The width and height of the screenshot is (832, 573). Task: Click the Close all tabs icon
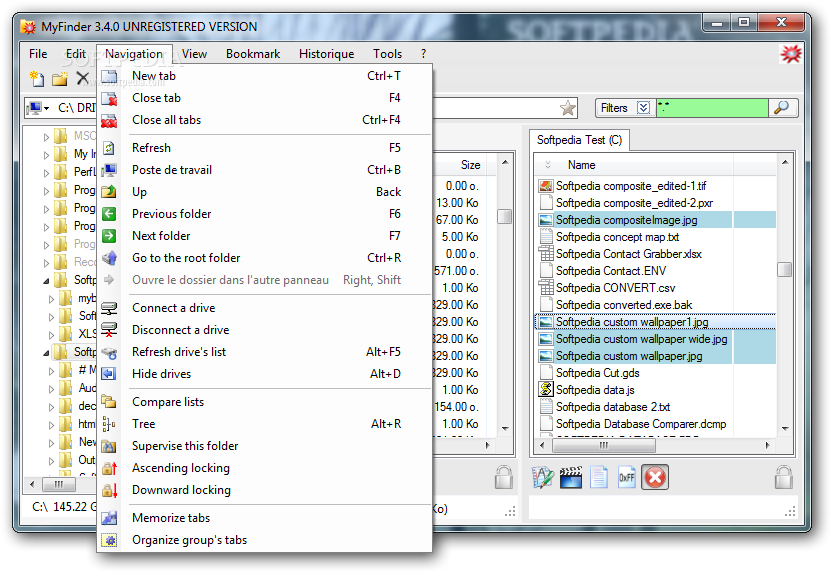[109, 120]
